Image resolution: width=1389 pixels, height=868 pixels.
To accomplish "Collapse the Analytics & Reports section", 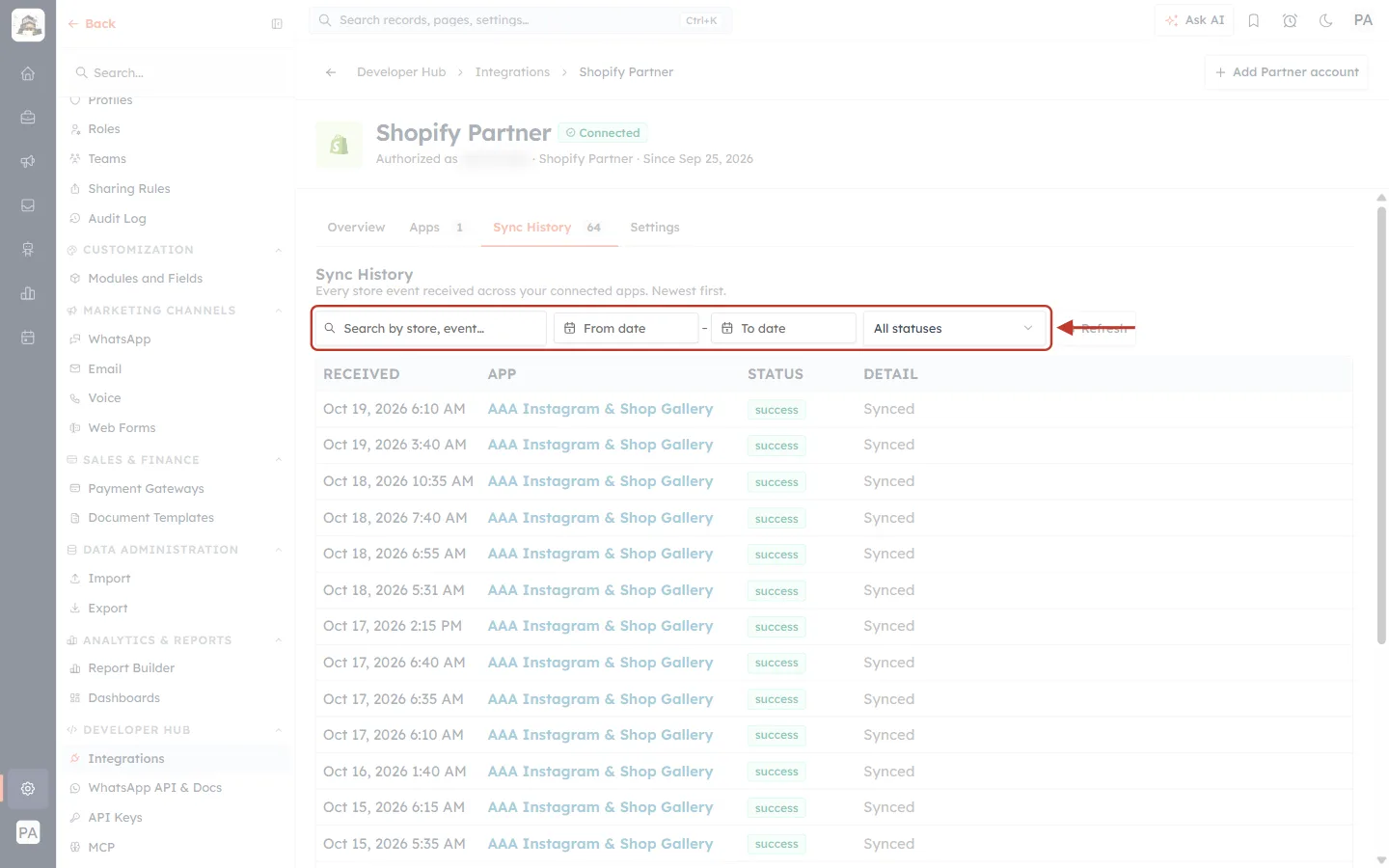I will (279, 641).
